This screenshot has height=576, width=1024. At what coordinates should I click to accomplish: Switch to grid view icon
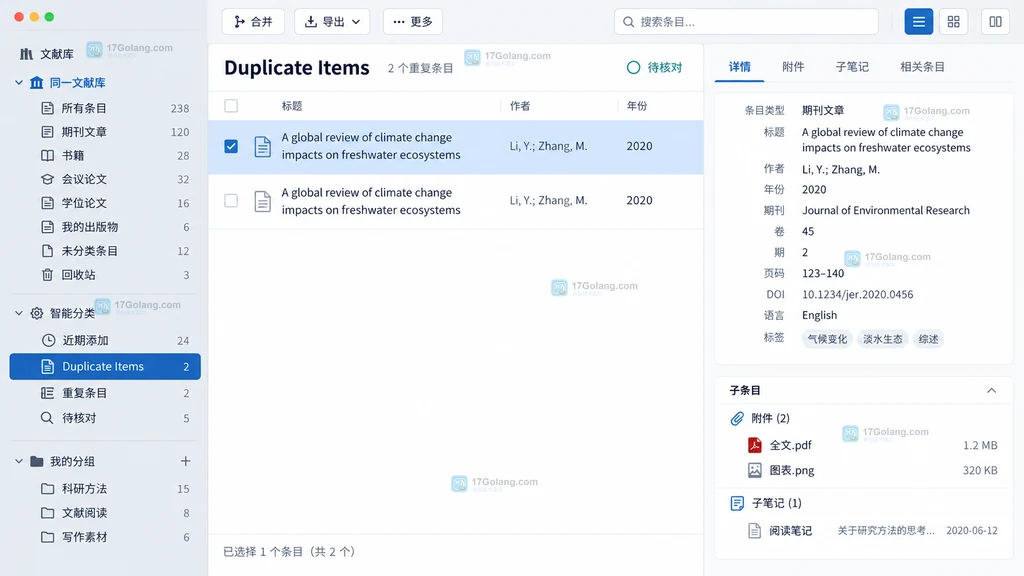953,22
